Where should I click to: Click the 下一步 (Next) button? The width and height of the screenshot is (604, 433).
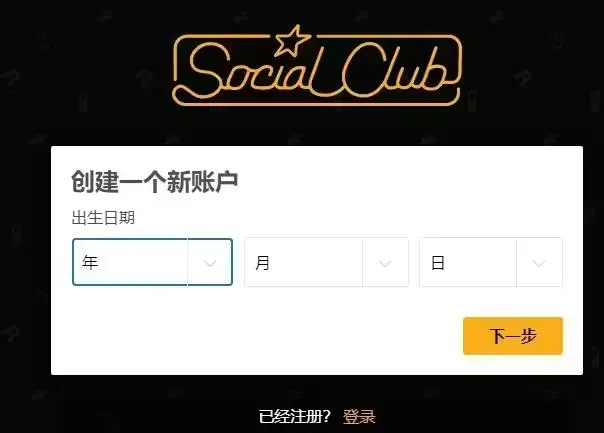pyautogui.click(x=513, y=336)
